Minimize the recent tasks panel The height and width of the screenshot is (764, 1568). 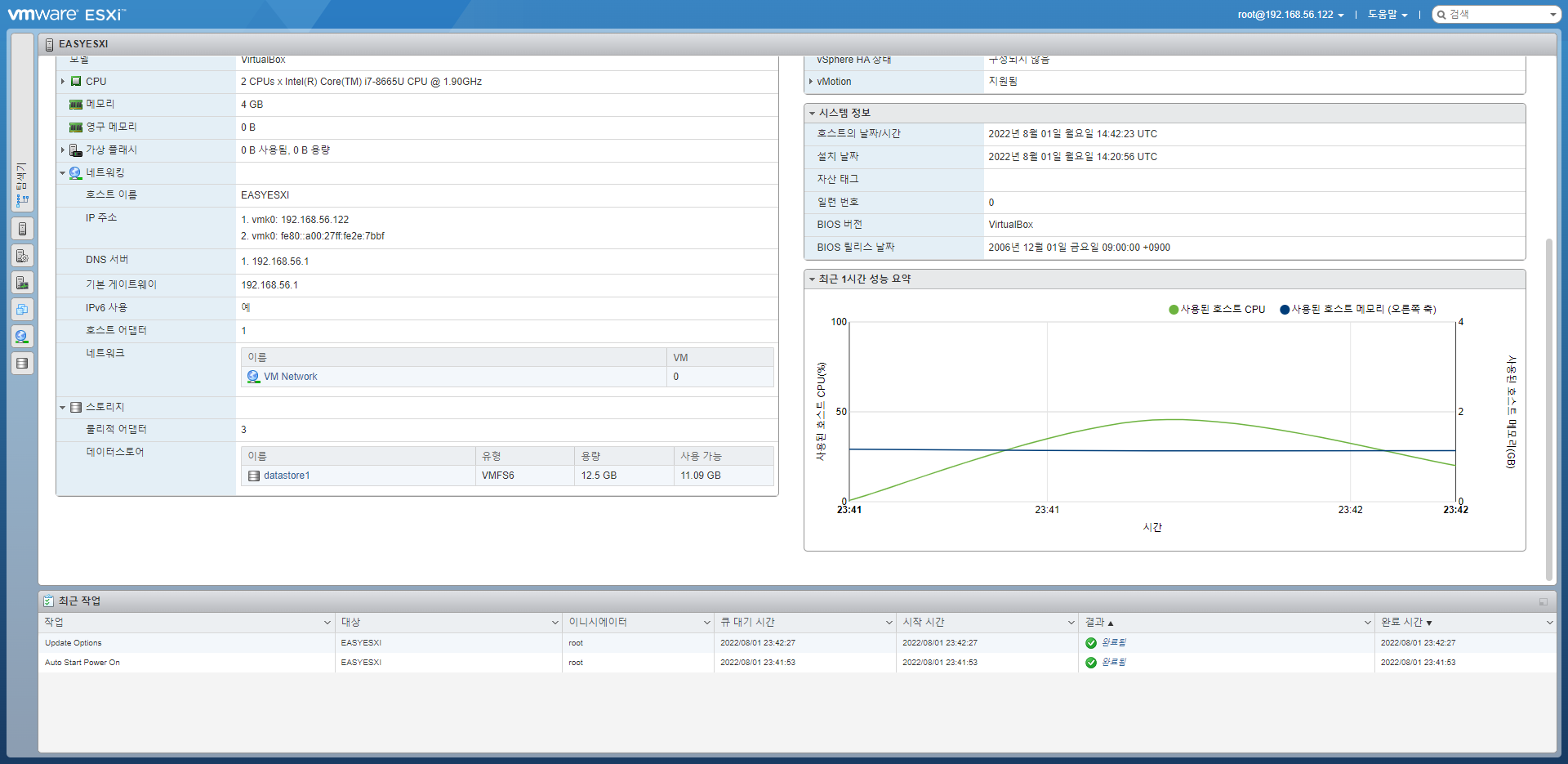pyautogui.click(x=1543, y=601)
